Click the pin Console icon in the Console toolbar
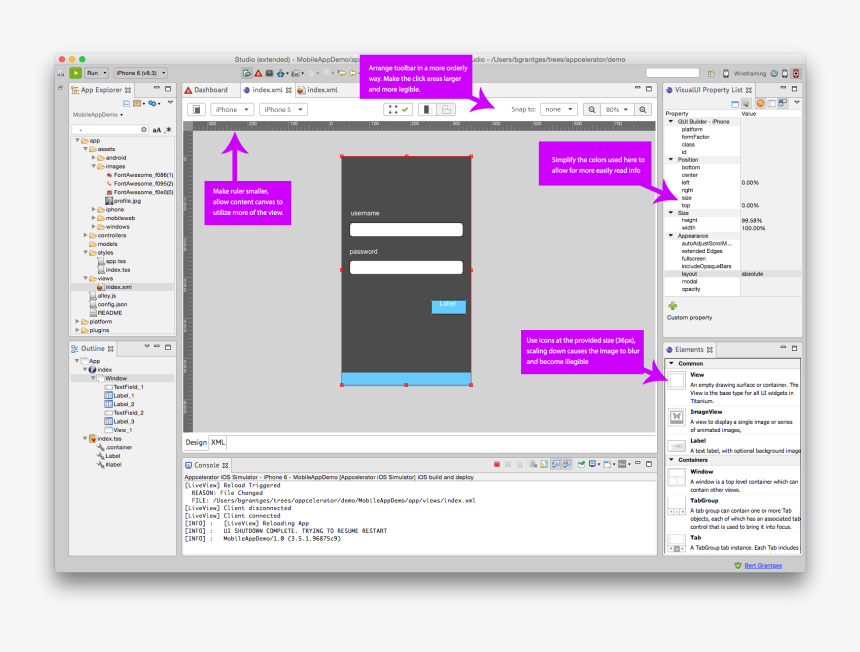Viewport: 860px width, 652px height. (x=581, y=463)
